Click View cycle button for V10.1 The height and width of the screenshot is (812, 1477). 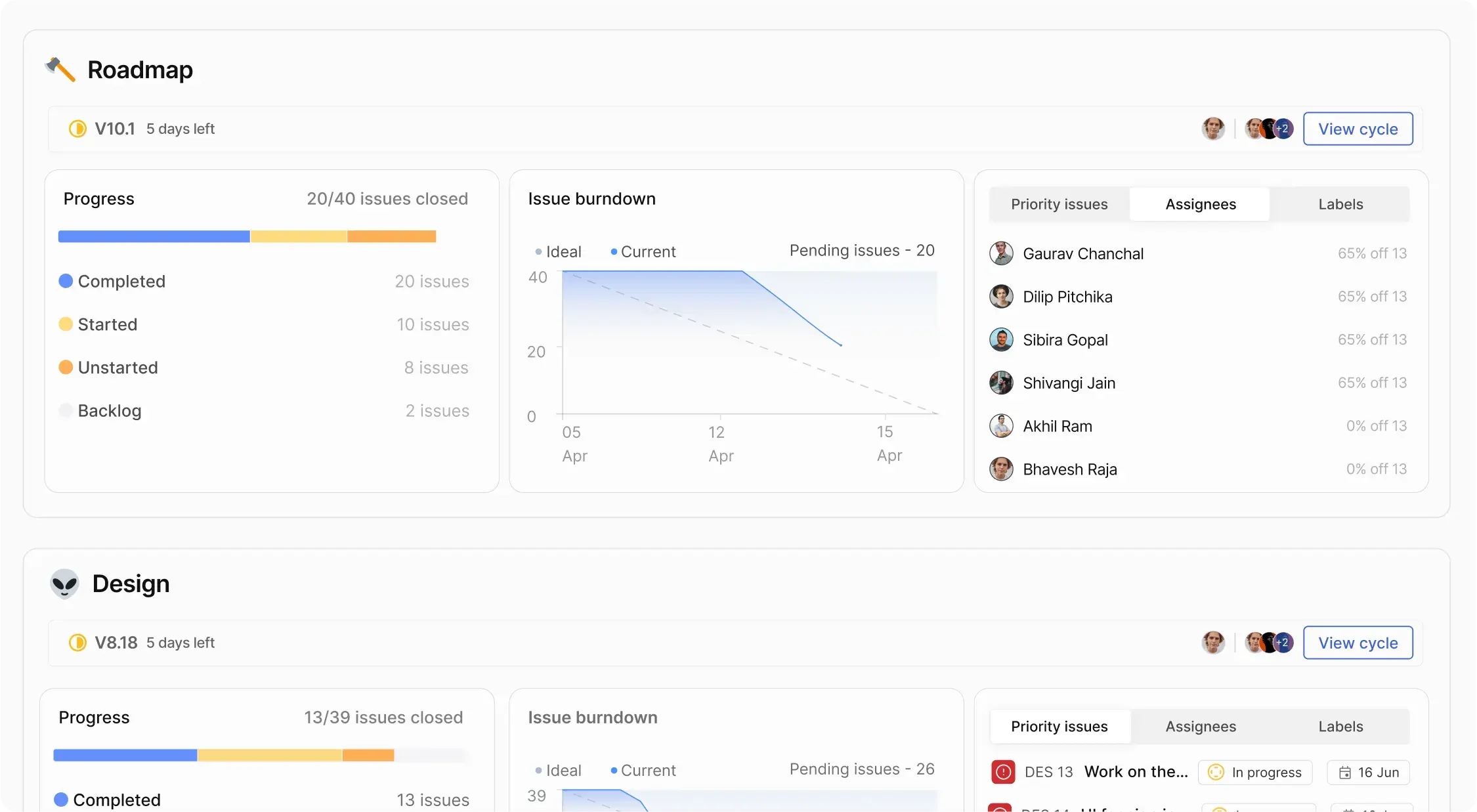pos(1358,129)
